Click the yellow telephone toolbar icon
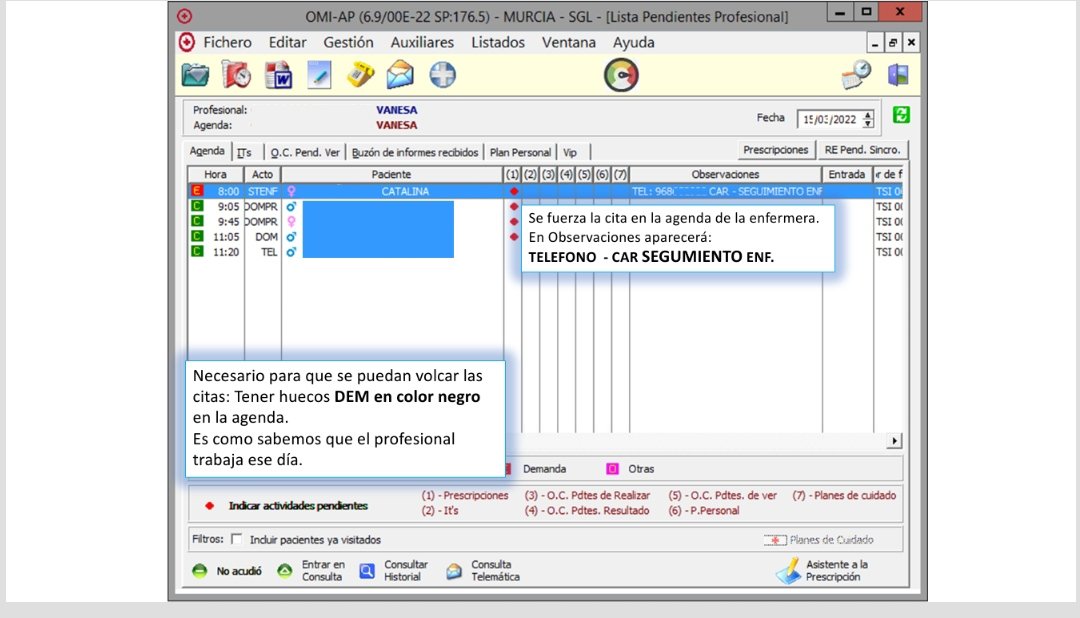 (x=360, y=75)
